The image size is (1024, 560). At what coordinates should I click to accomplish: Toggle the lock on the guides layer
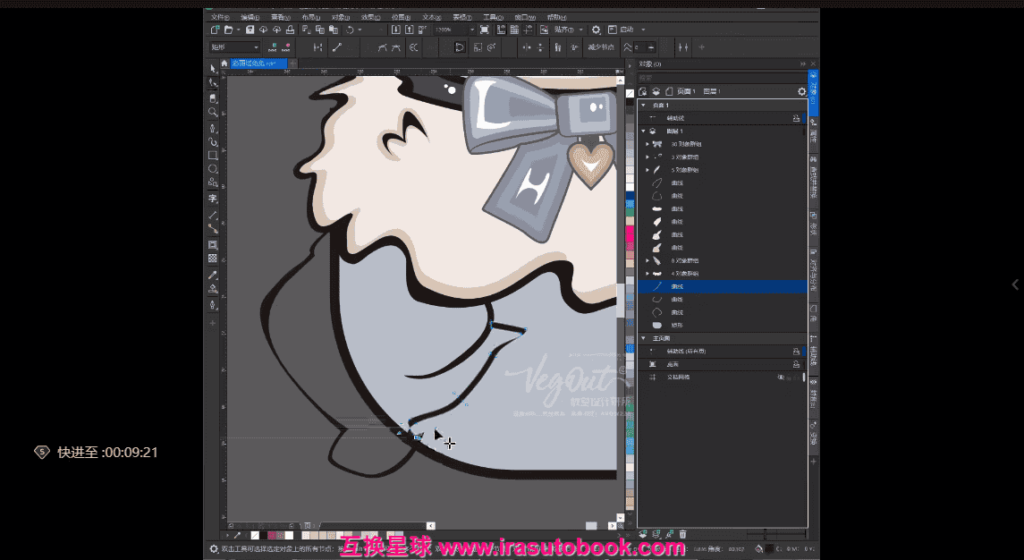(x=796, y=117)
